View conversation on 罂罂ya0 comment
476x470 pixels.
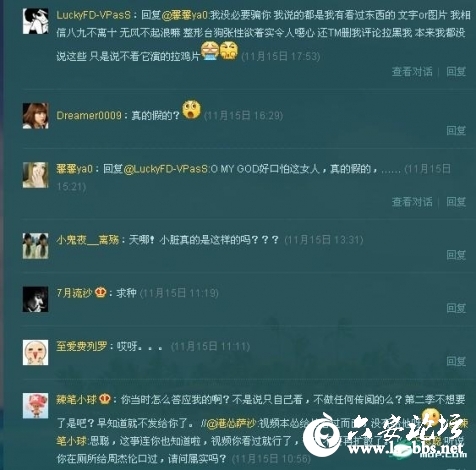(x=412, y=201)
